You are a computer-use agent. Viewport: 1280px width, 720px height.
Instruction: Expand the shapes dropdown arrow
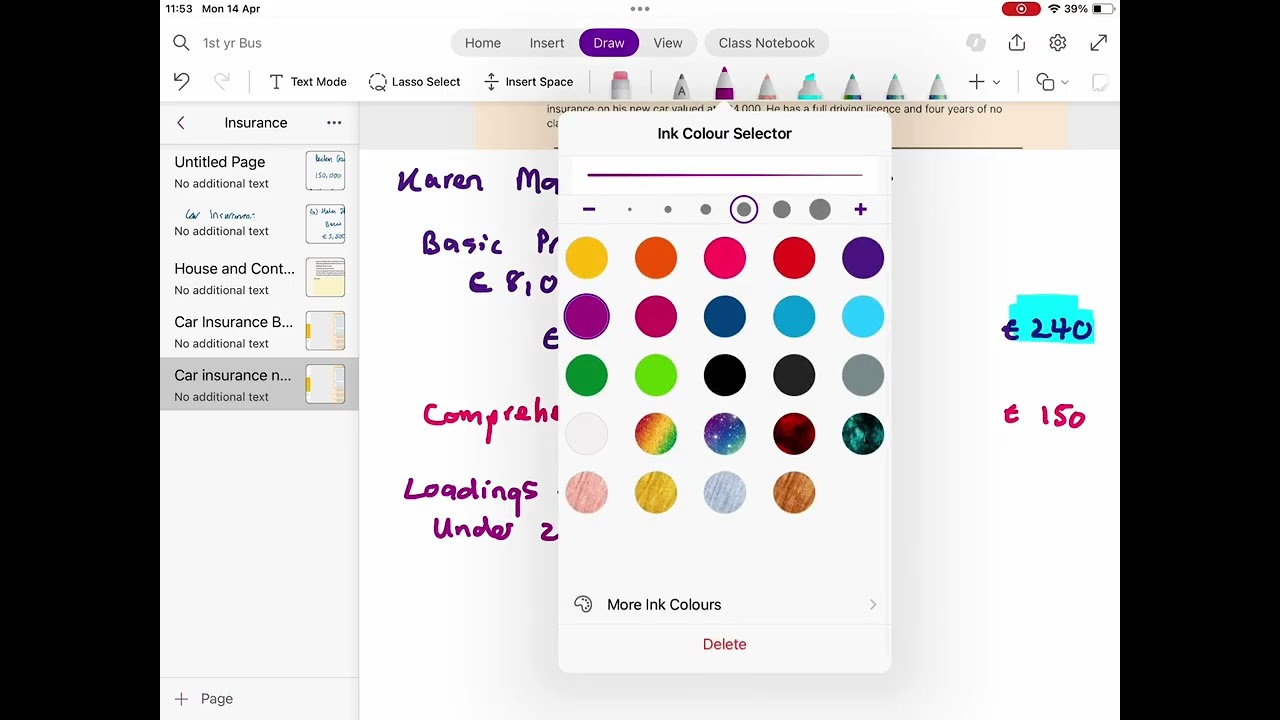(x=1064, y=83)
